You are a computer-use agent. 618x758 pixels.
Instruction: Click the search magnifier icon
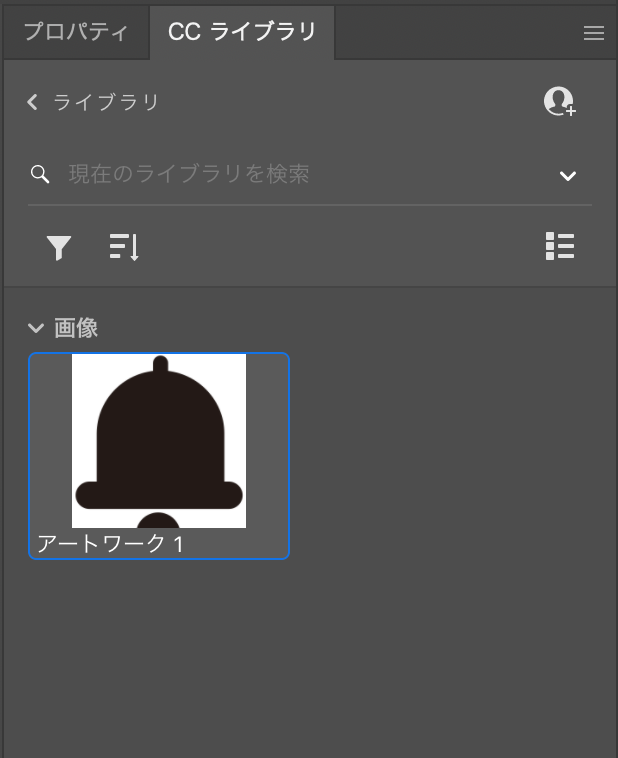coord(40,174)
